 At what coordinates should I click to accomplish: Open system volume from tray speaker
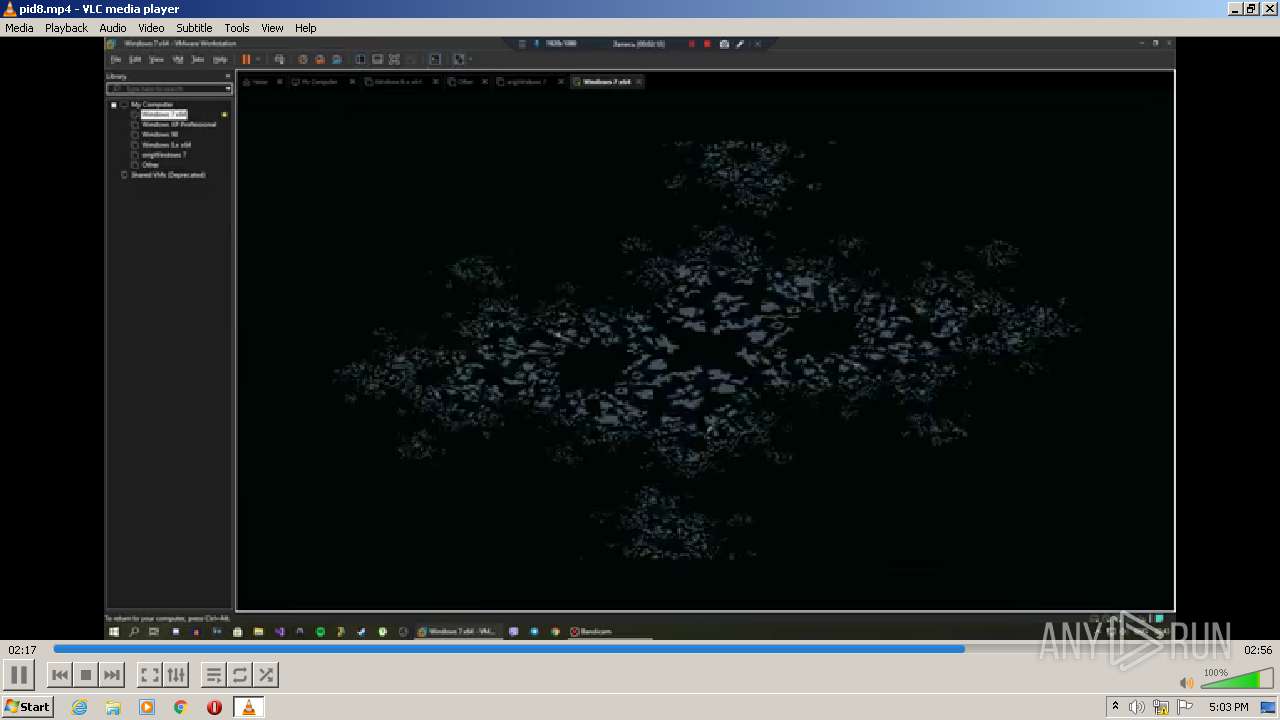1137,707
